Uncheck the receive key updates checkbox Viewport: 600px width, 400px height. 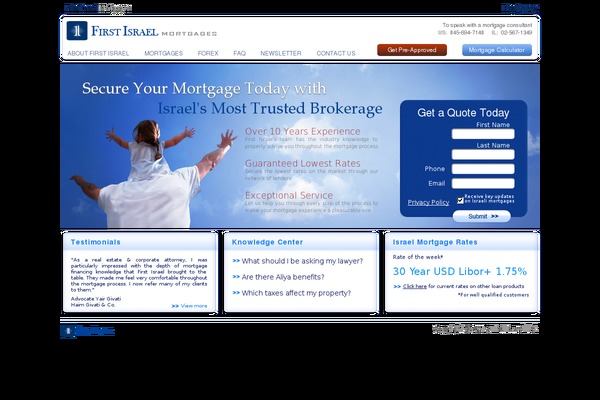[x=460, y=200]
